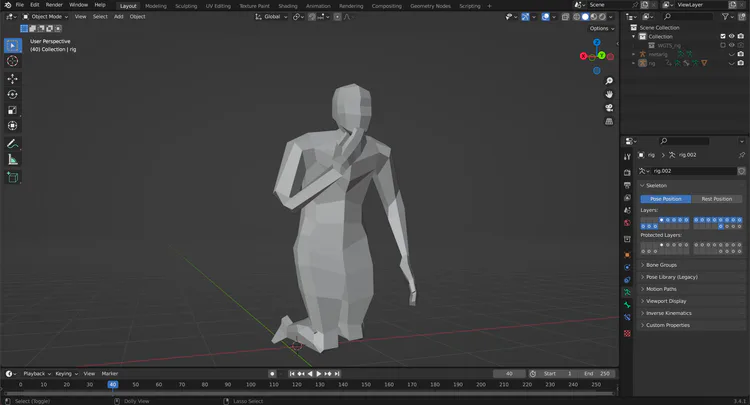This screenshot has width=750, height=405.
Task: Switch to the Modeling workspace tab
Action: [156, 6]
